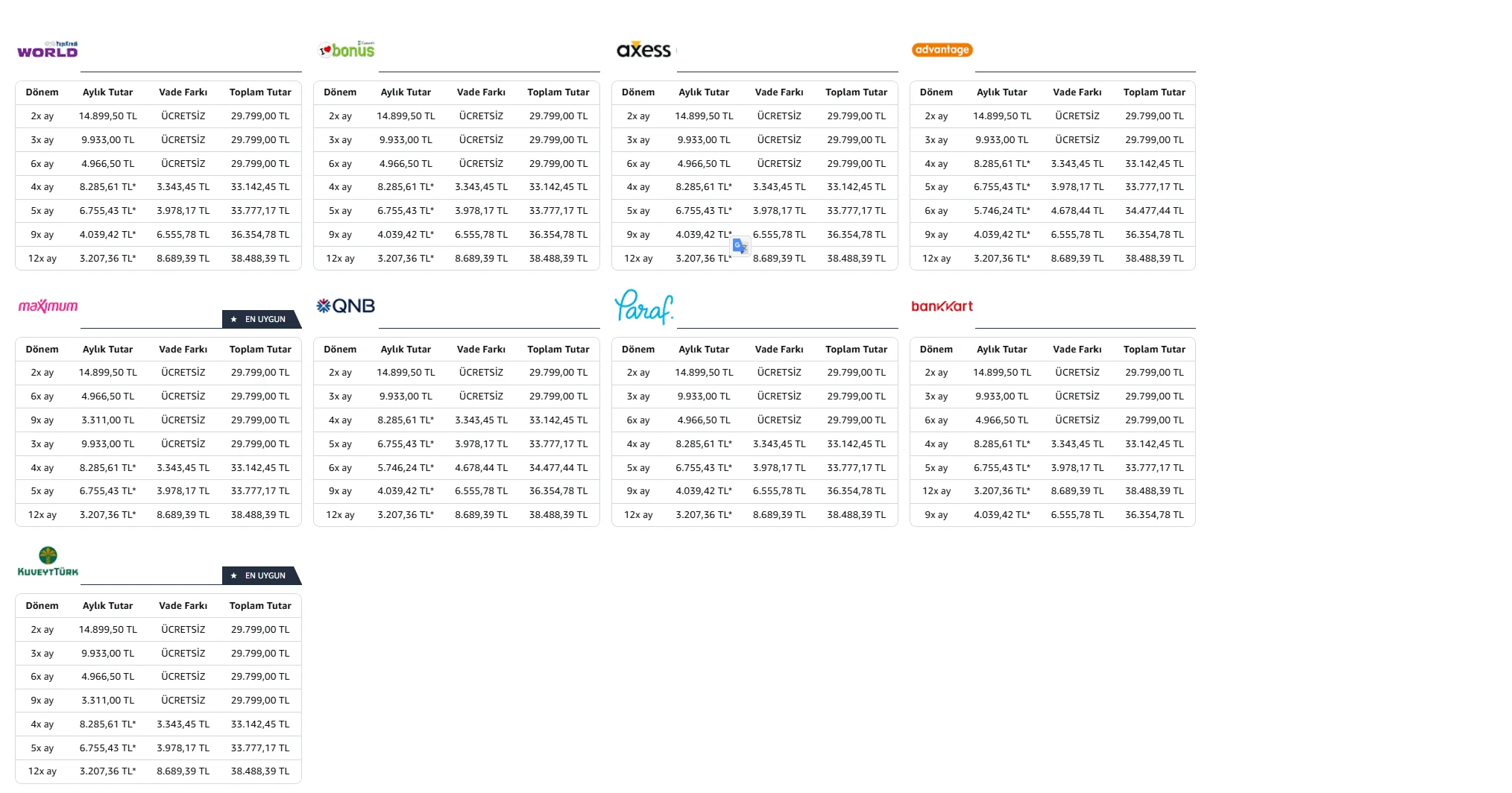Click 33.777,17 TL total in maximum table
Viewport: 1512px width, 793px height.
tap(260, 491)
